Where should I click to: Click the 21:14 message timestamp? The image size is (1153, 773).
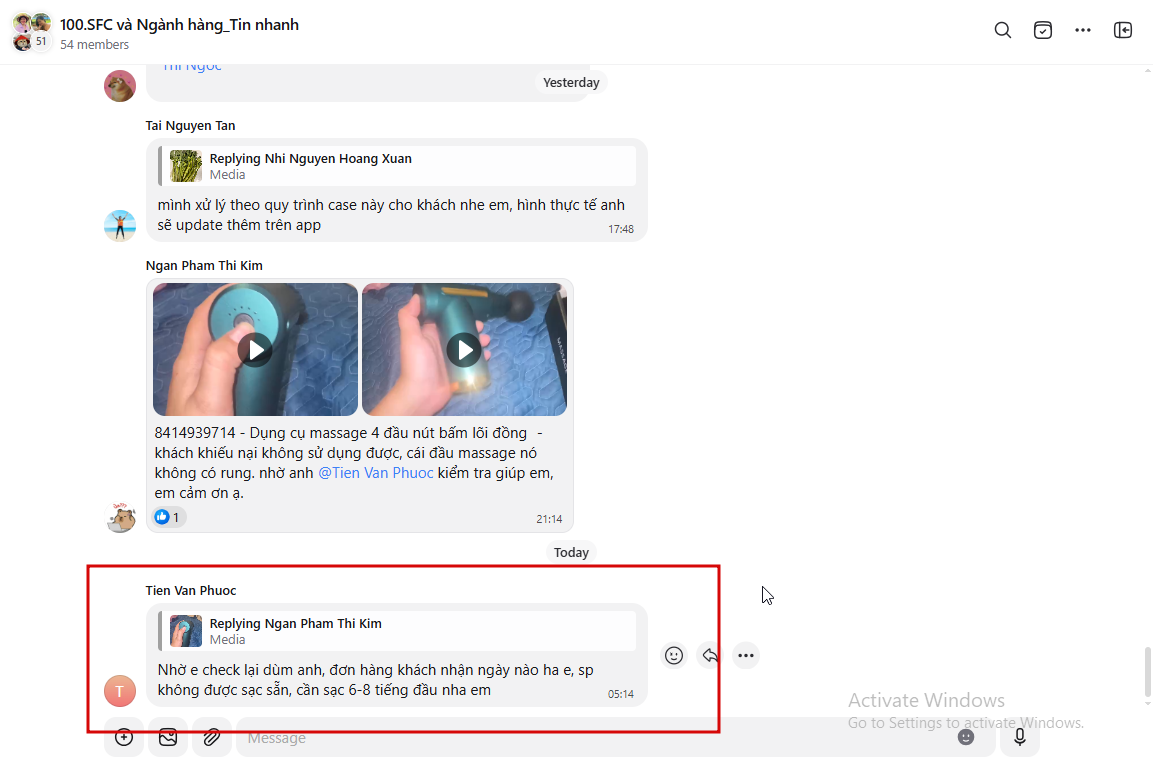(x=549, y=519)
